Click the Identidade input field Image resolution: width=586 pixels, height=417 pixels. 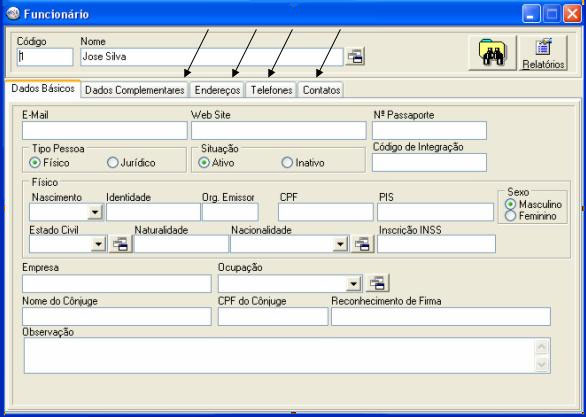click(153, 212)
